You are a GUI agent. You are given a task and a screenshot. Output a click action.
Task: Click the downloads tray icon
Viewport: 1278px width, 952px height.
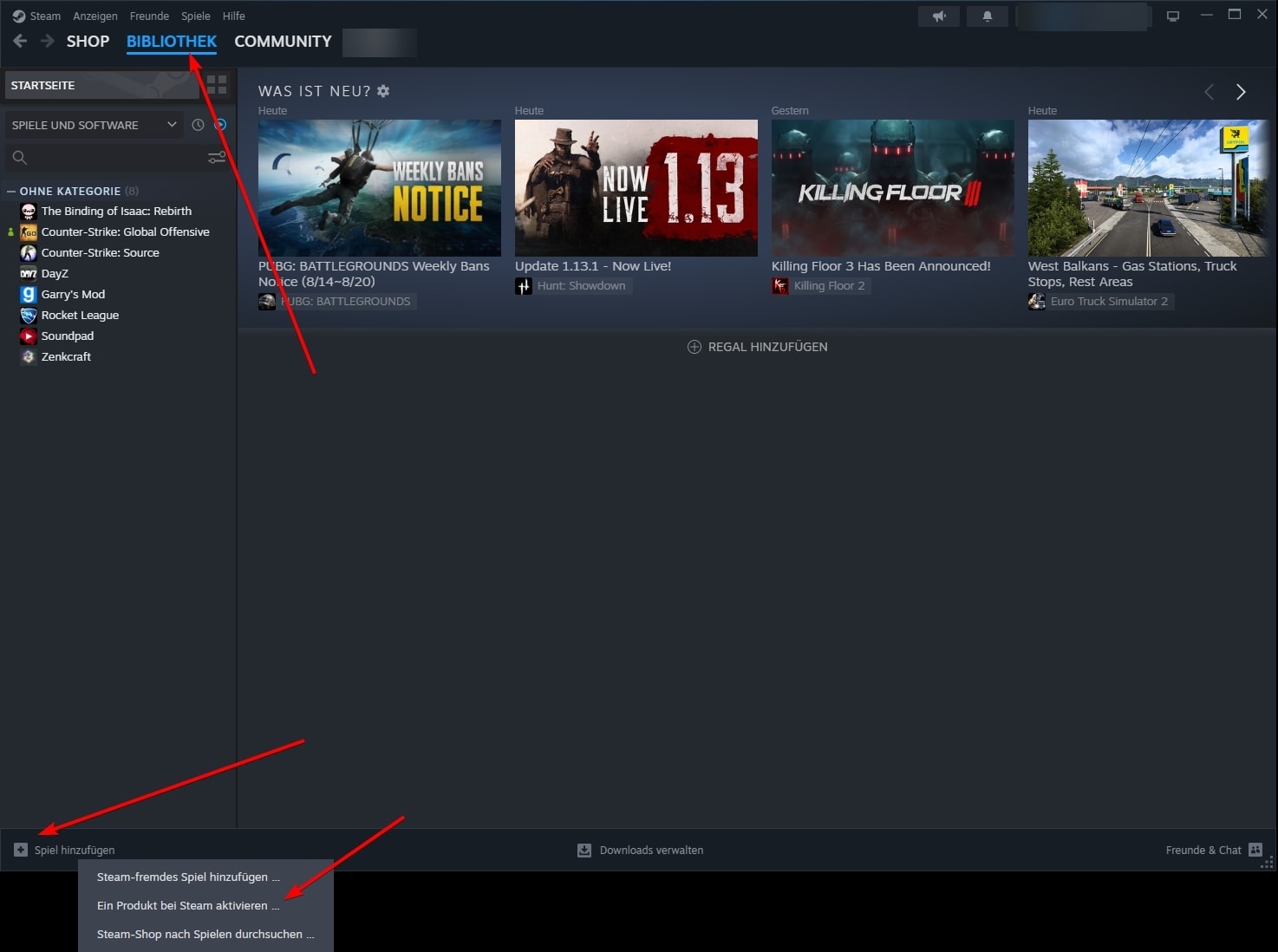[584, 850]
